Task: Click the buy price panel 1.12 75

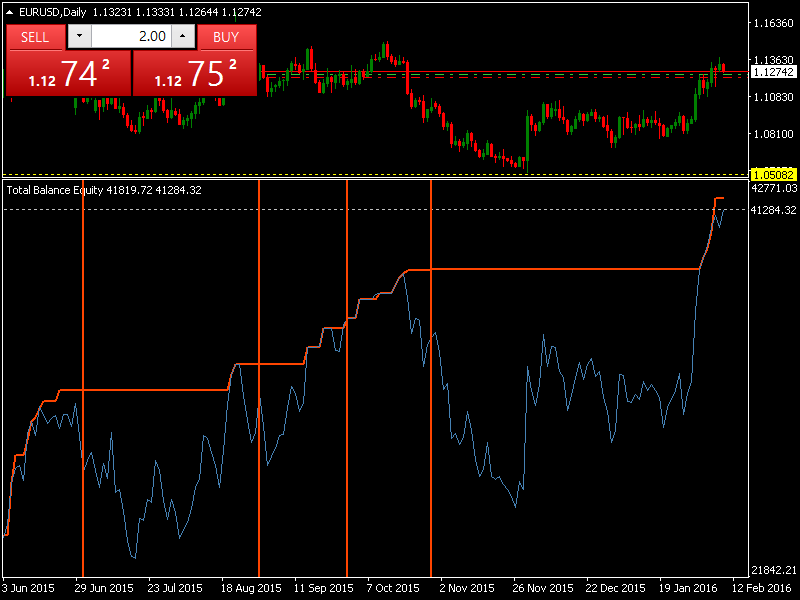Action: (194, 73)
